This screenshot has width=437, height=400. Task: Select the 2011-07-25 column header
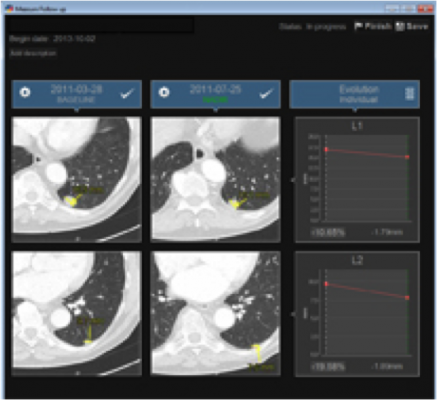215,94
